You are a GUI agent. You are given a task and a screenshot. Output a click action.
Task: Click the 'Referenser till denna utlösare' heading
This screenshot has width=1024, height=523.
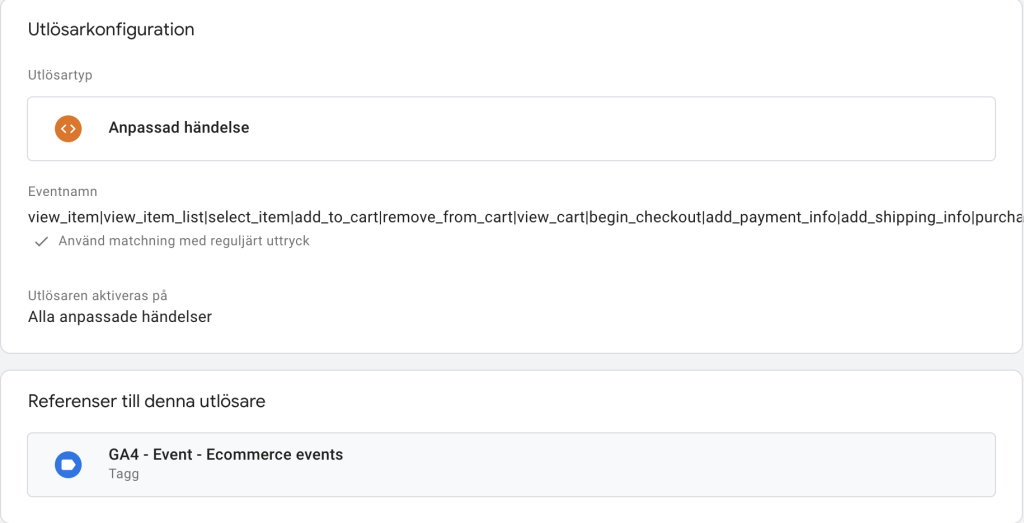coord(146,401)
